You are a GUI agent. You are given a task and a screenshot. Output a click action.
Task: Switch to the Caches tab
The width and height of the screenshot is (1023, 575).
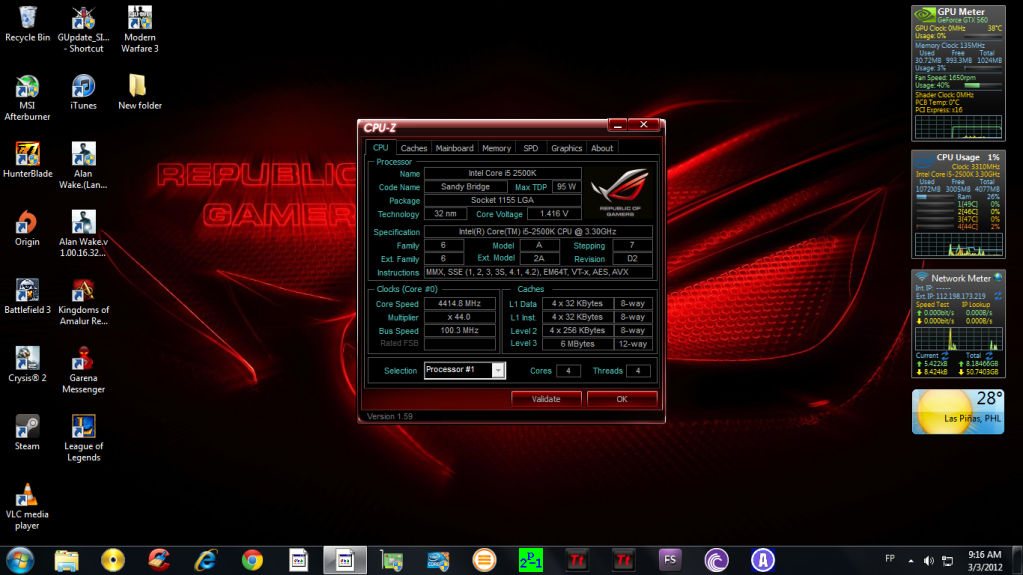(414, 148)
